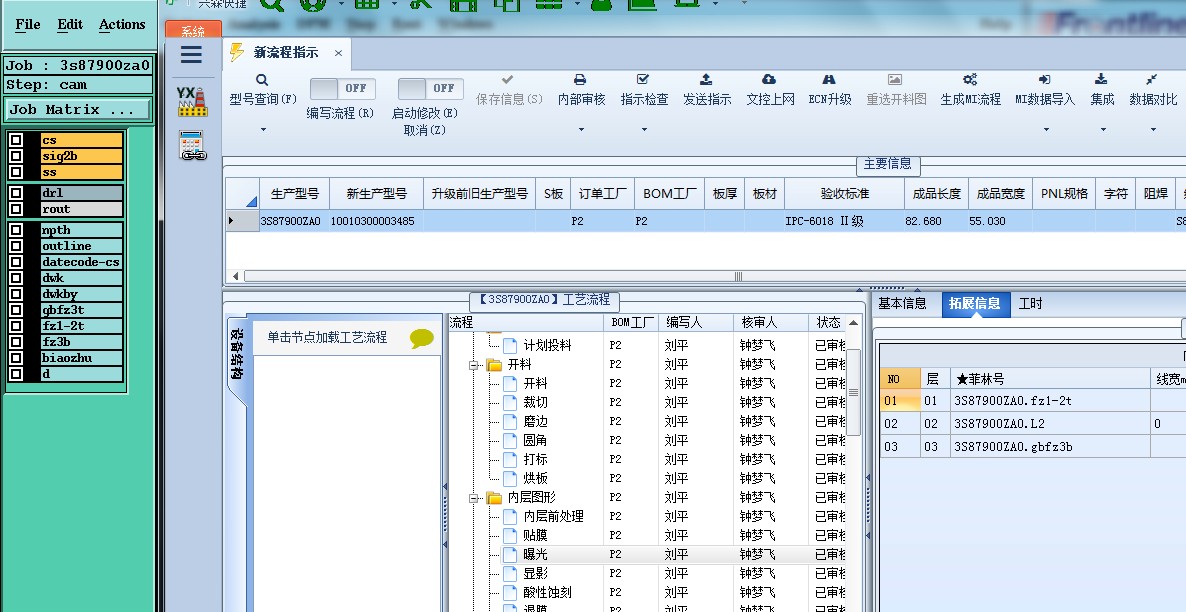Click the yellow chat bubble icon
Screen dimensions: 1186x612
422,338
